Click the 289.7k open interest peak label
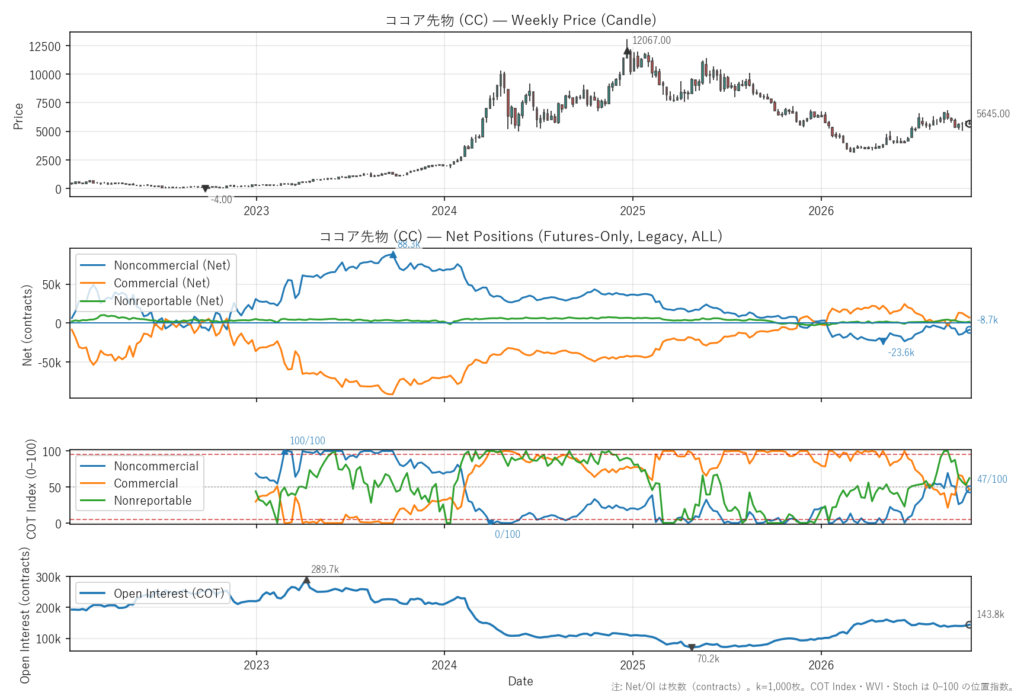The width and height of the screenshot is (1024, 699). coord(325,570)
